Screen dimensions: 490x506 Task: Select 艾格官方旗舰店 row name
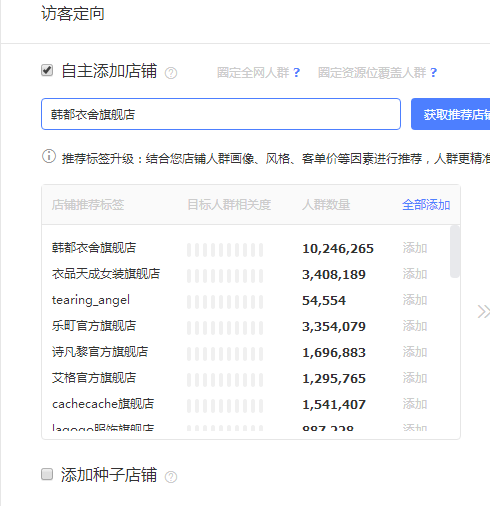point(94,378)
